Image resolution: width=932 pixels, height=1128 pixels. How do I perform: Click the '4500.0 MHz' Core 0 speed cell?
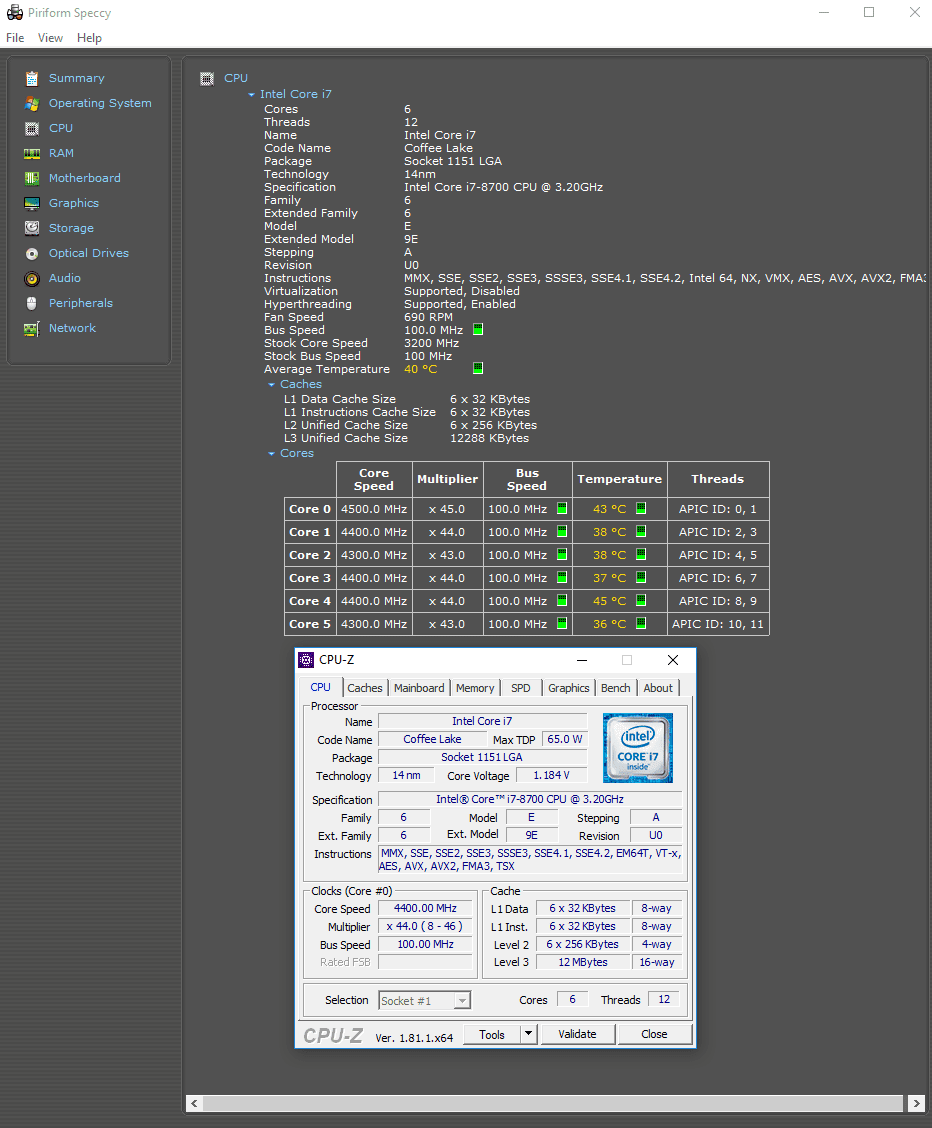(374, 509)
